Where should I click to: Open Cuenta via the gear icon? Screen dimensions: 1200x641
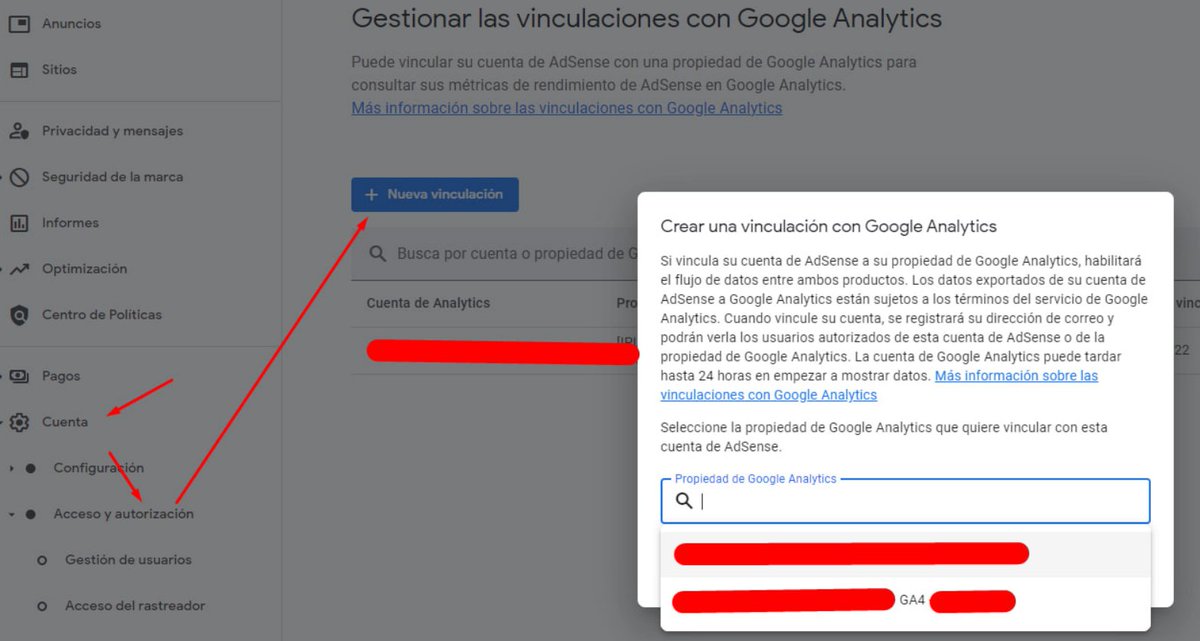point(18,421)
